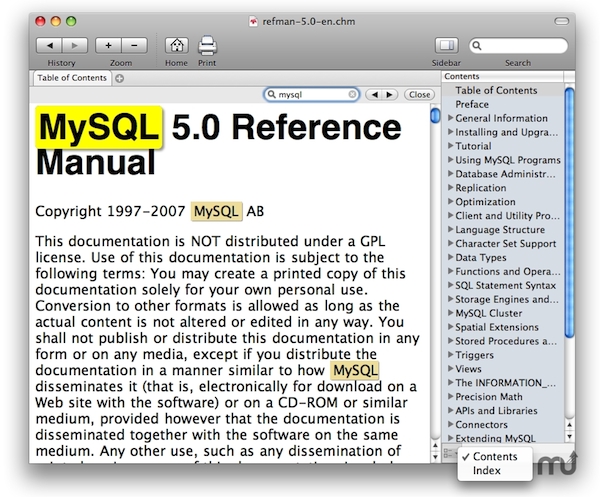Jump to next find match arrow
Image resolution: width=600 pixels, height=497 pixels.
[388, 94]
